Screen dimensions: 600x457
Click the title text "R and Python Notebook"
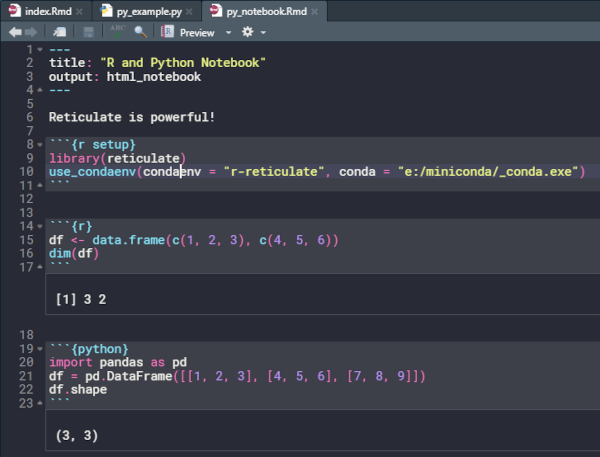coord(183,62)
